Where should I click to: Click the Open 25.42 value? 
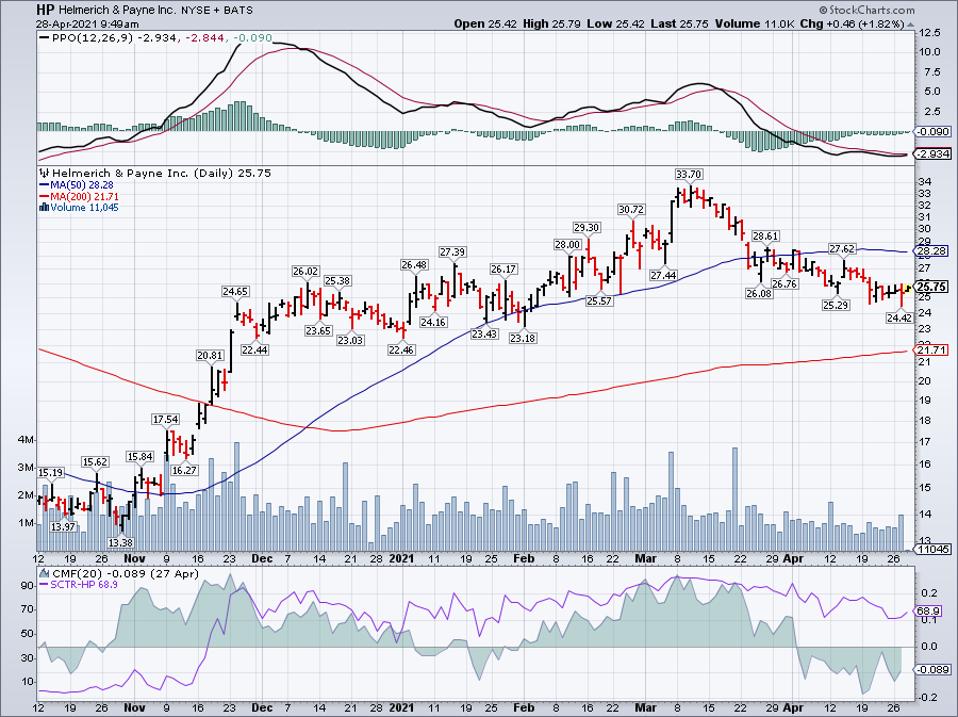486,24
